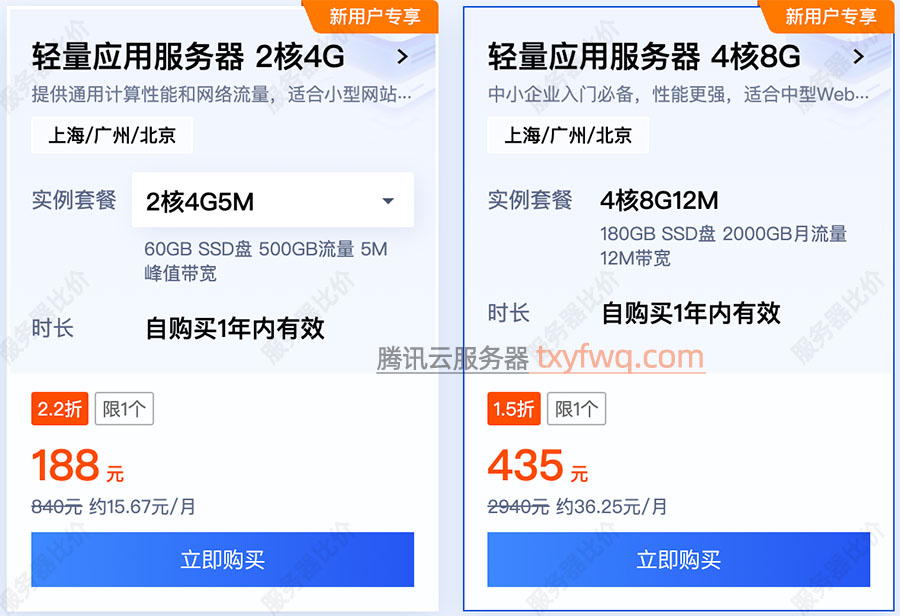This screenshot has width=900, height=616.
Task: Select 上海/广州/北京 region on 4核8G card
Action: pyautogui.click(x=568, y=135)
